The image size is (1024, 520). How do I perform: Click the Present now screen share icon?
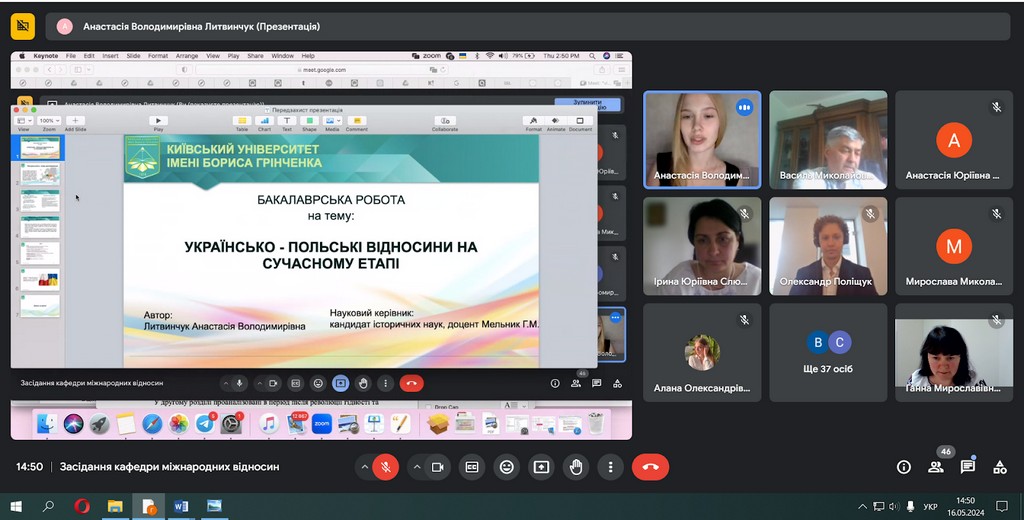click(541, 467)
